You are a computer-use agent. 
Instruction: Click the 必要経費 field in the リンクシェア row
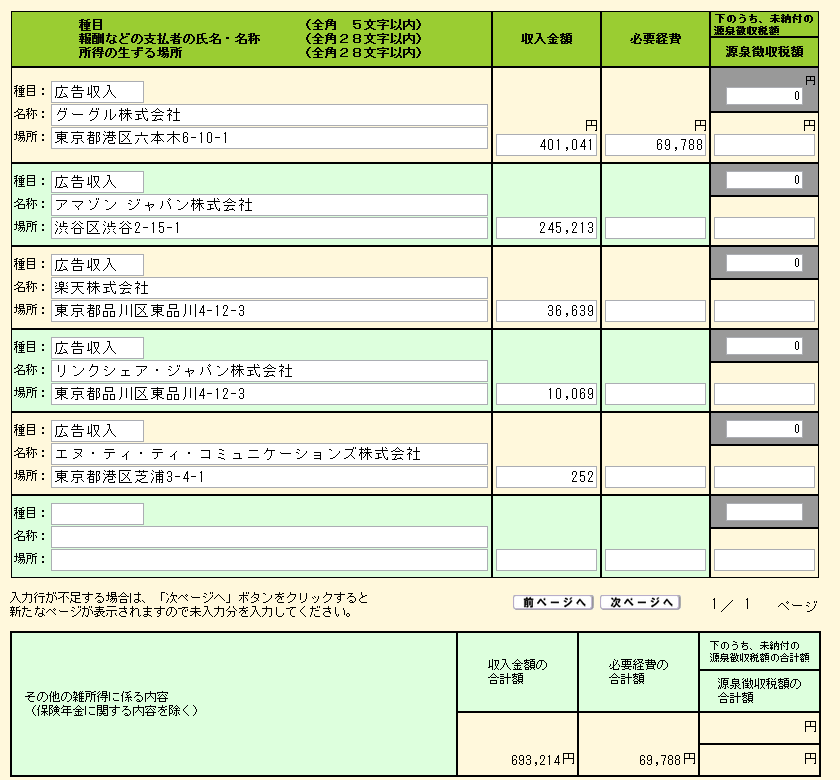(655, 394)
